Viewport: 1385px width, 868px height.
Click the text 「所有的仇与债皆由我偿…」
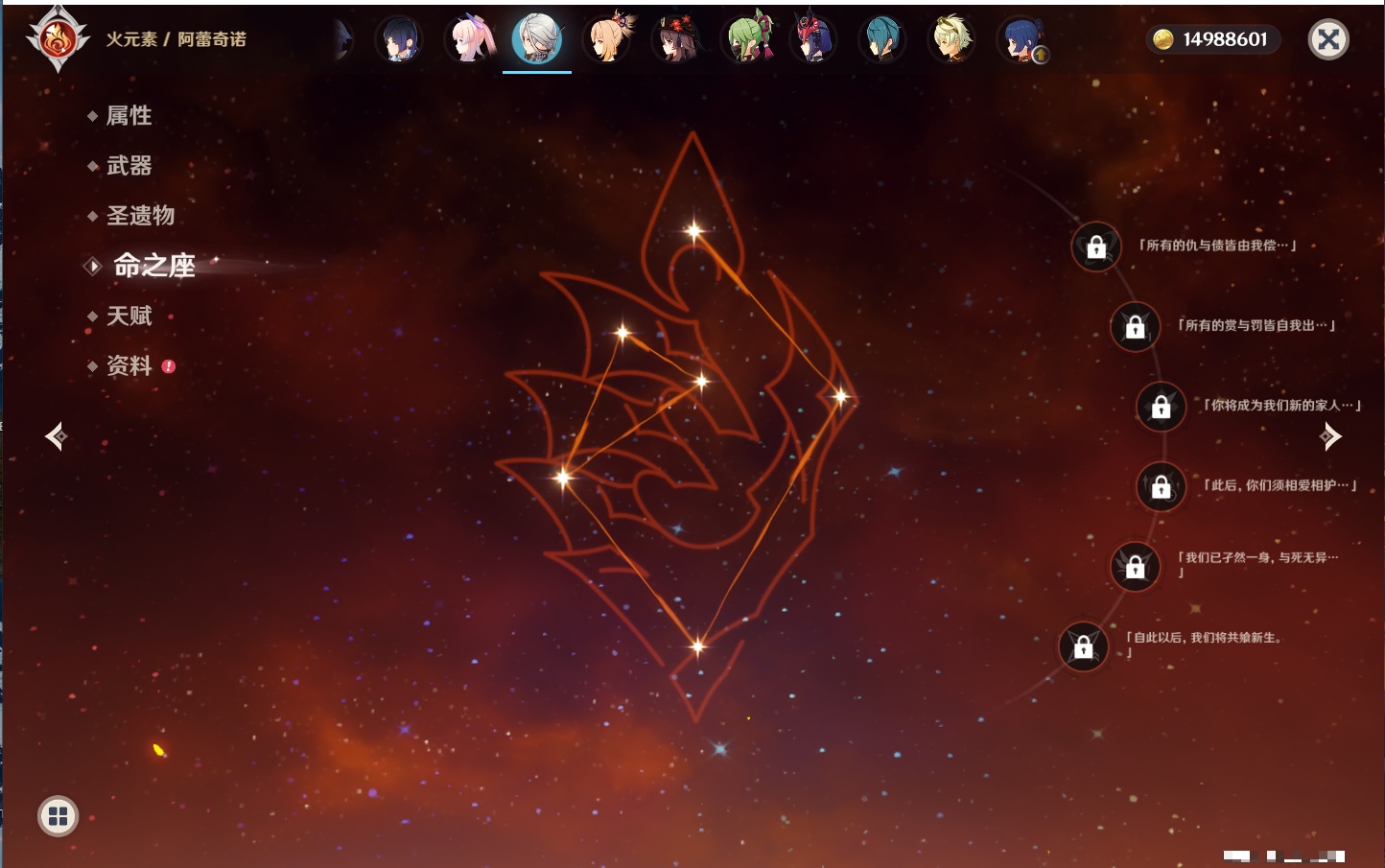(x=1218, y=246)
